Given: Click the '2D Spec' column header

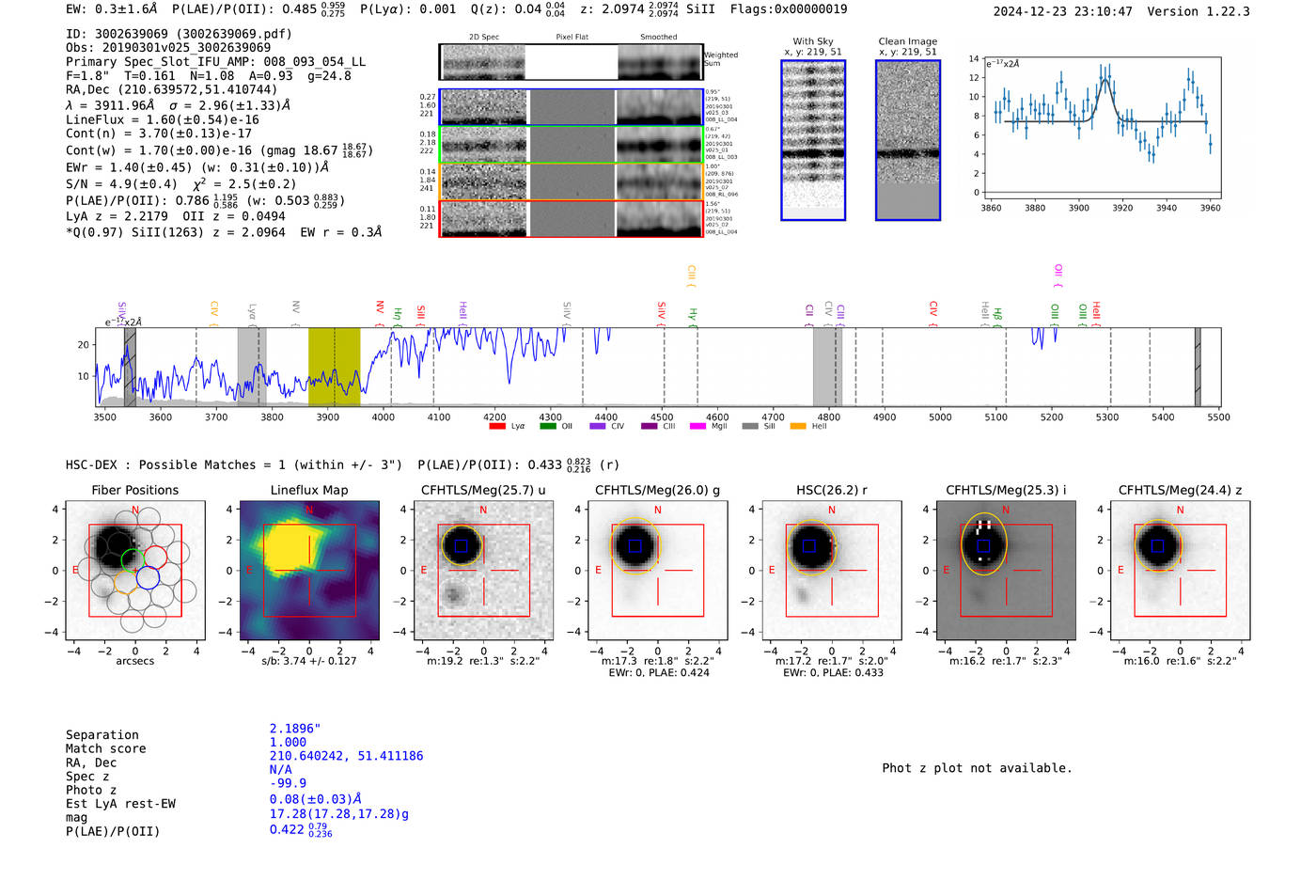Looking at the screenshot, I should click(x=484, y=38).
